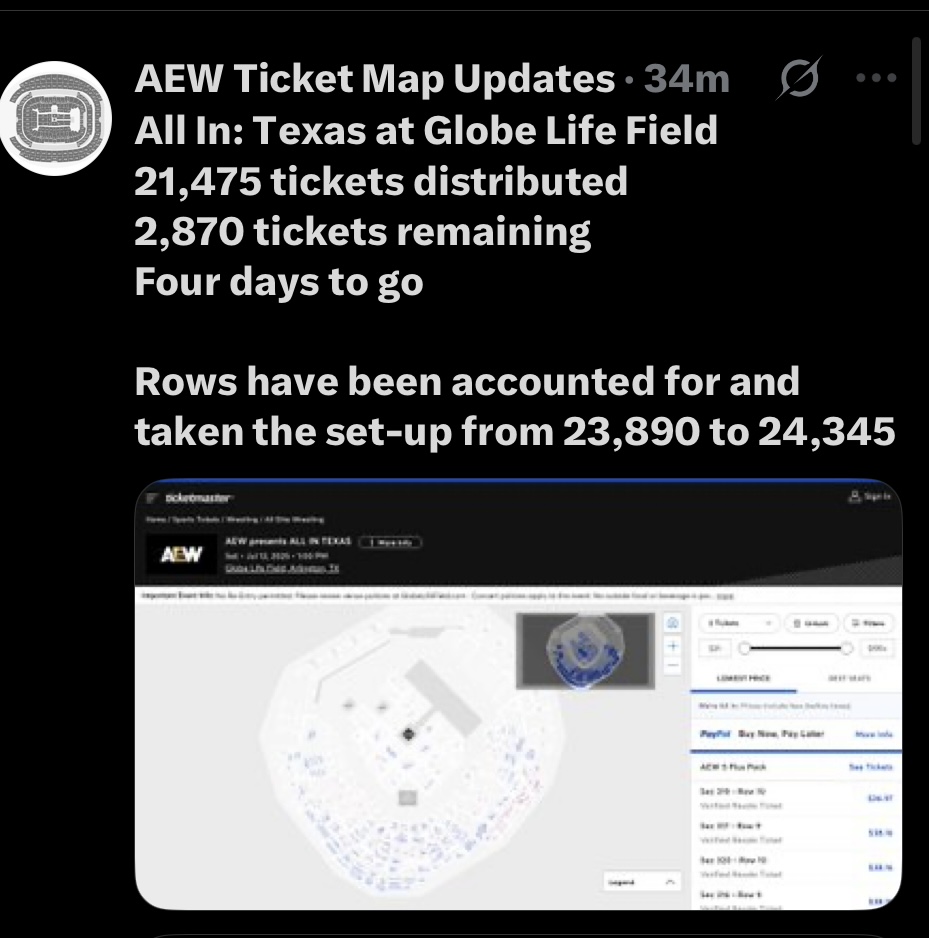This screenshot has height=938, width=929.
Task: Click the map zoom-out minus icon
Action: point(673,665)
